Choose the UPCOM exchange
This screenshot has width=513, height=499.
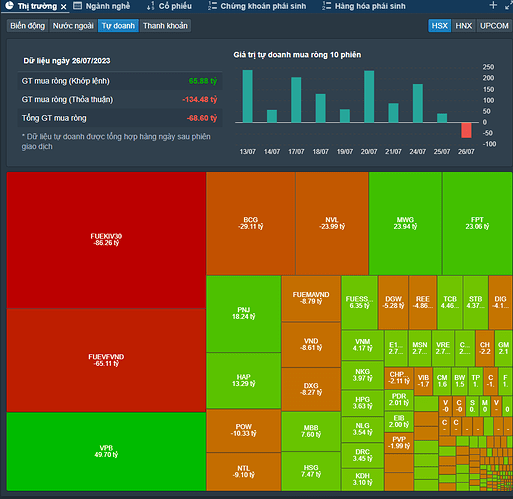point(494,26)
